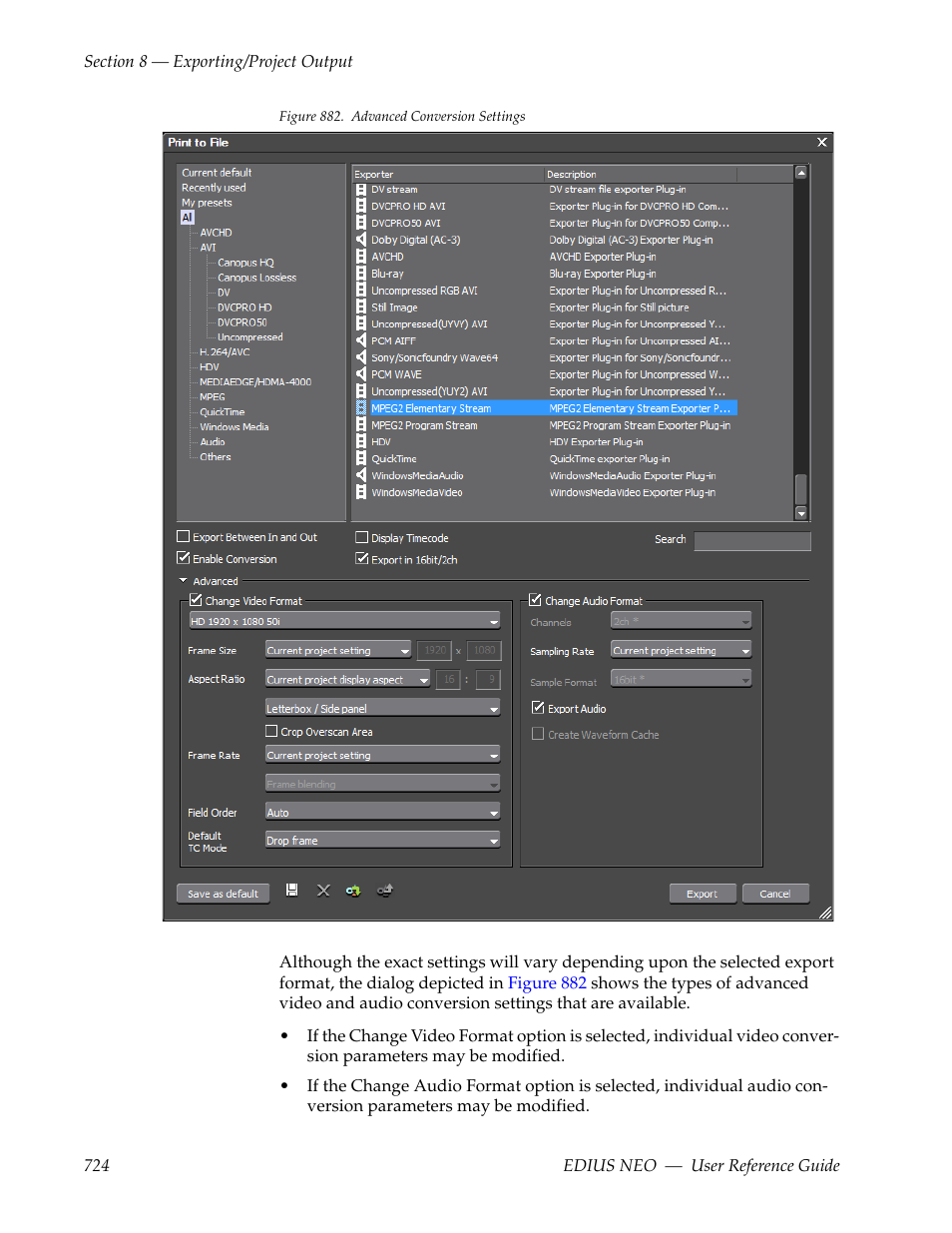
Task: Toggle Create Waveform Cache checkbox
Action: [538, 734]
